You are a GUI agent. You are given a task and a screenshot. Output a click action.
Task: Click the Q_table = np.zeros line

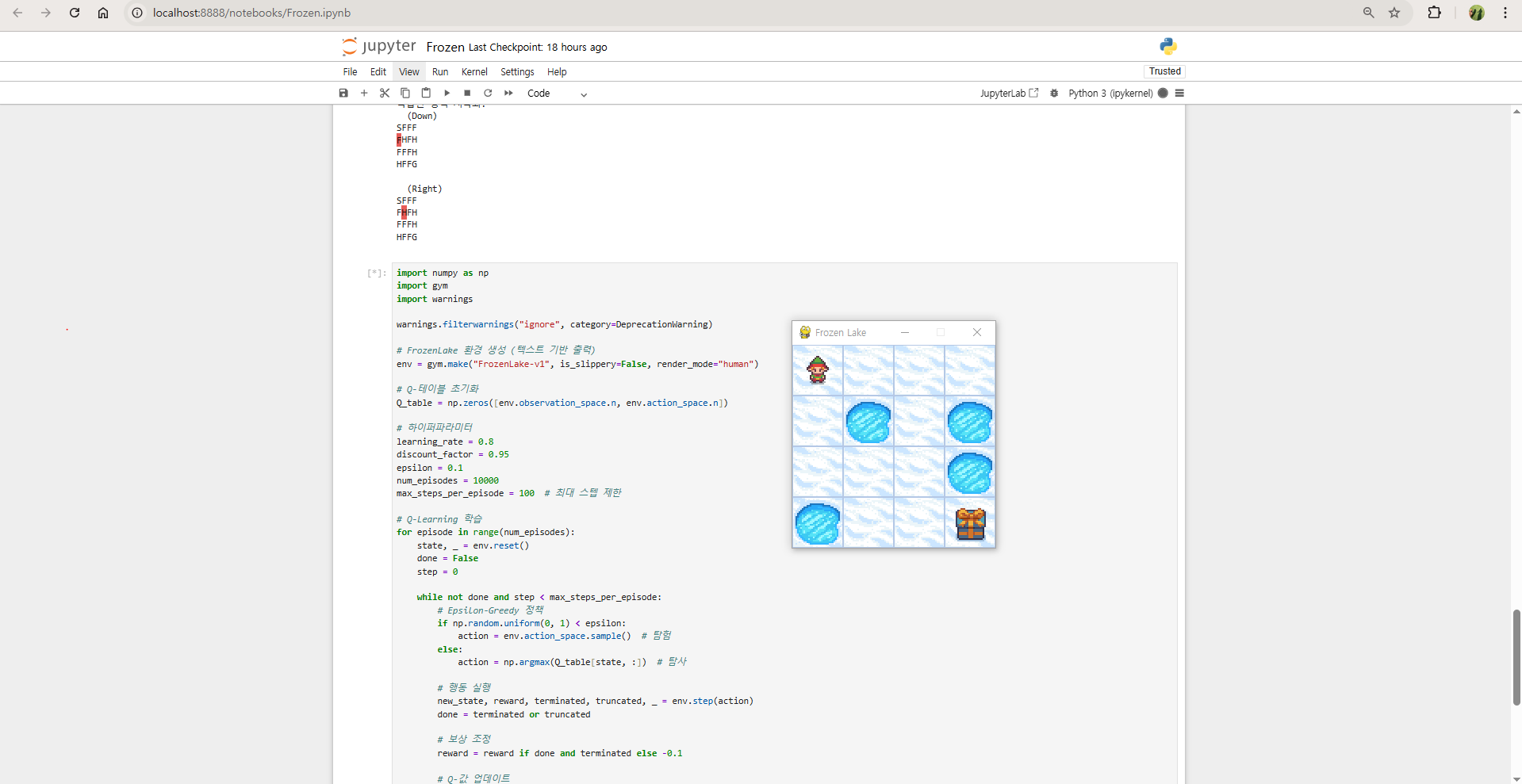pos(562,403)
